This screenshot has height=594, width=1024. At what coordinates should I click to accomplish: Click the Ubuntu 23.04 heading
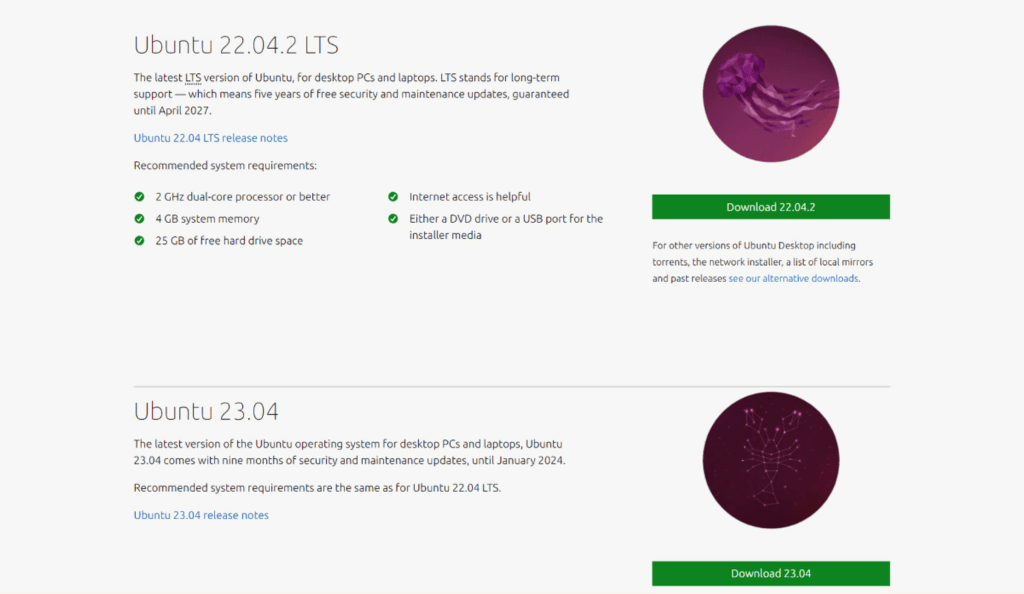pyautogui.click(x=206, y=411)
